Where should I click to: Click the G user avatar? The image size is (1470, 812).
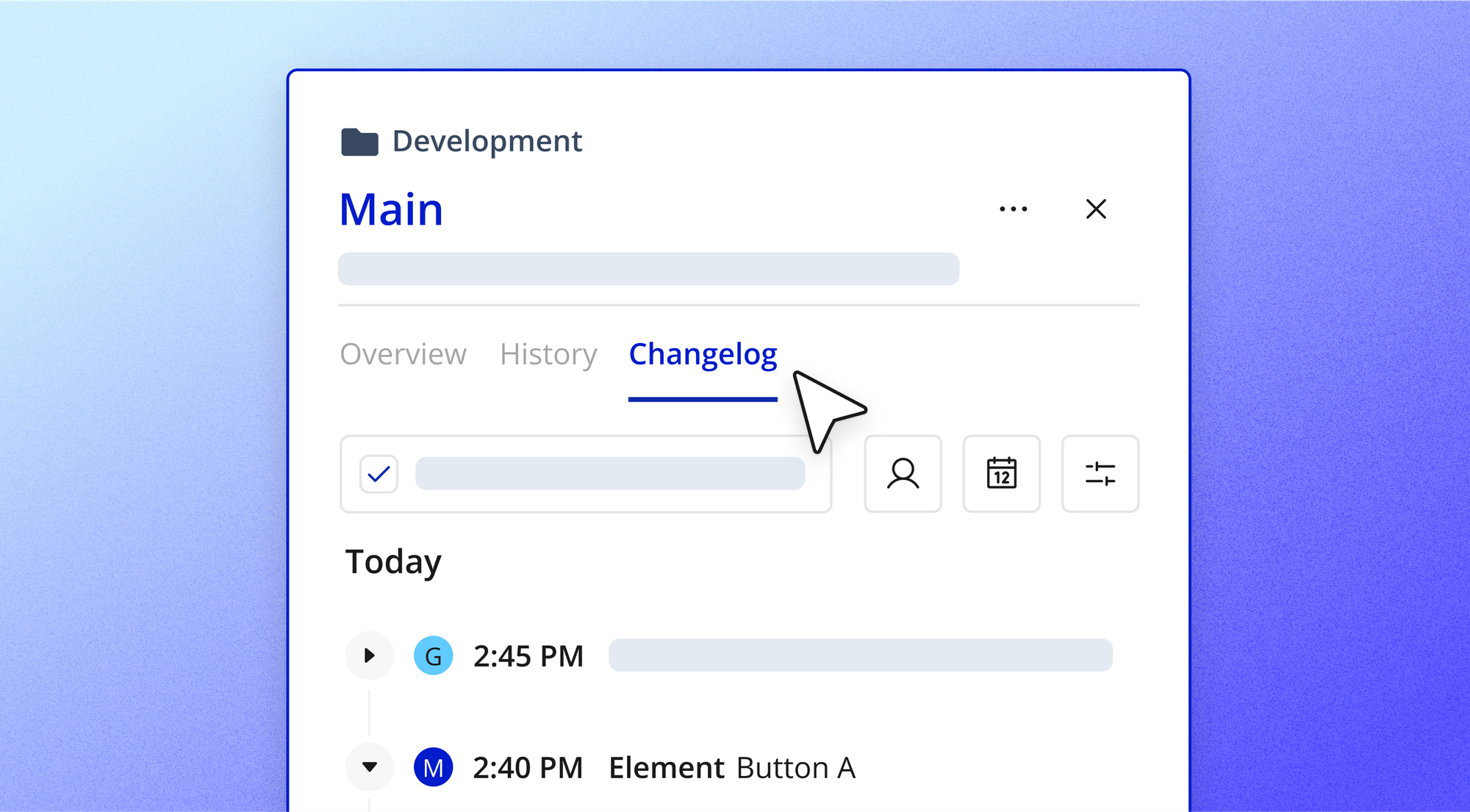(433, 655)
